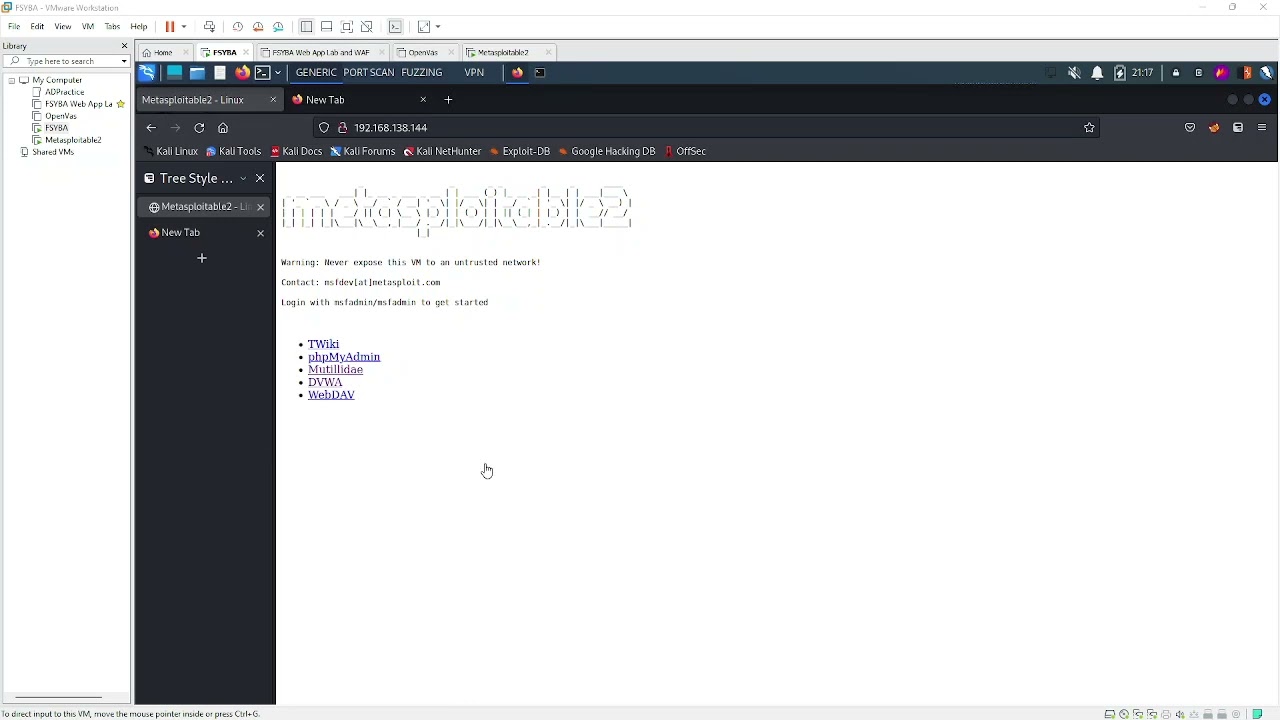Reload the page in Firefox
The image size is (1280, 720).
tap(199, 128)
